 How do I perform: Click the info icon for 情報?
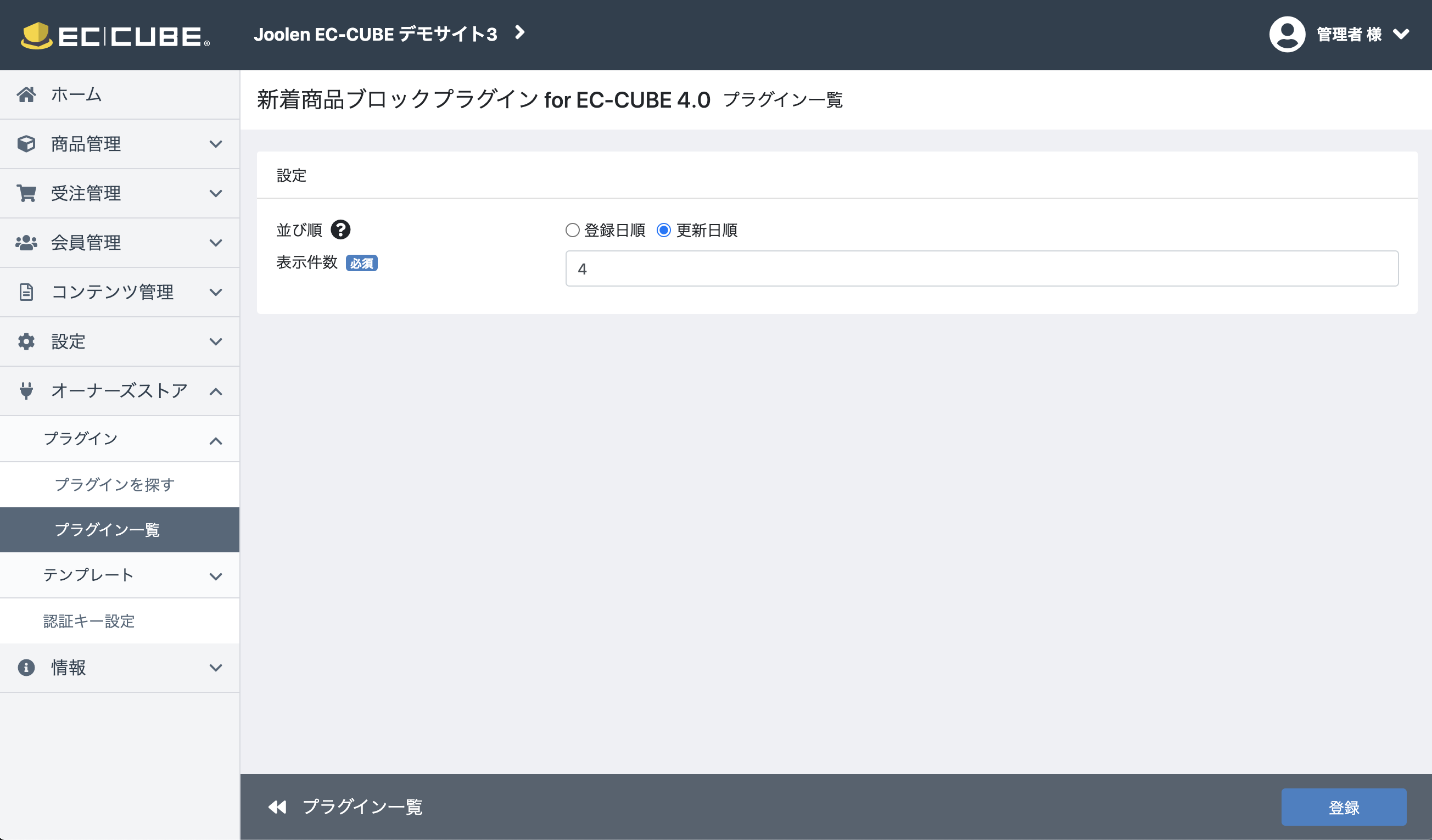tap(26, 667)
